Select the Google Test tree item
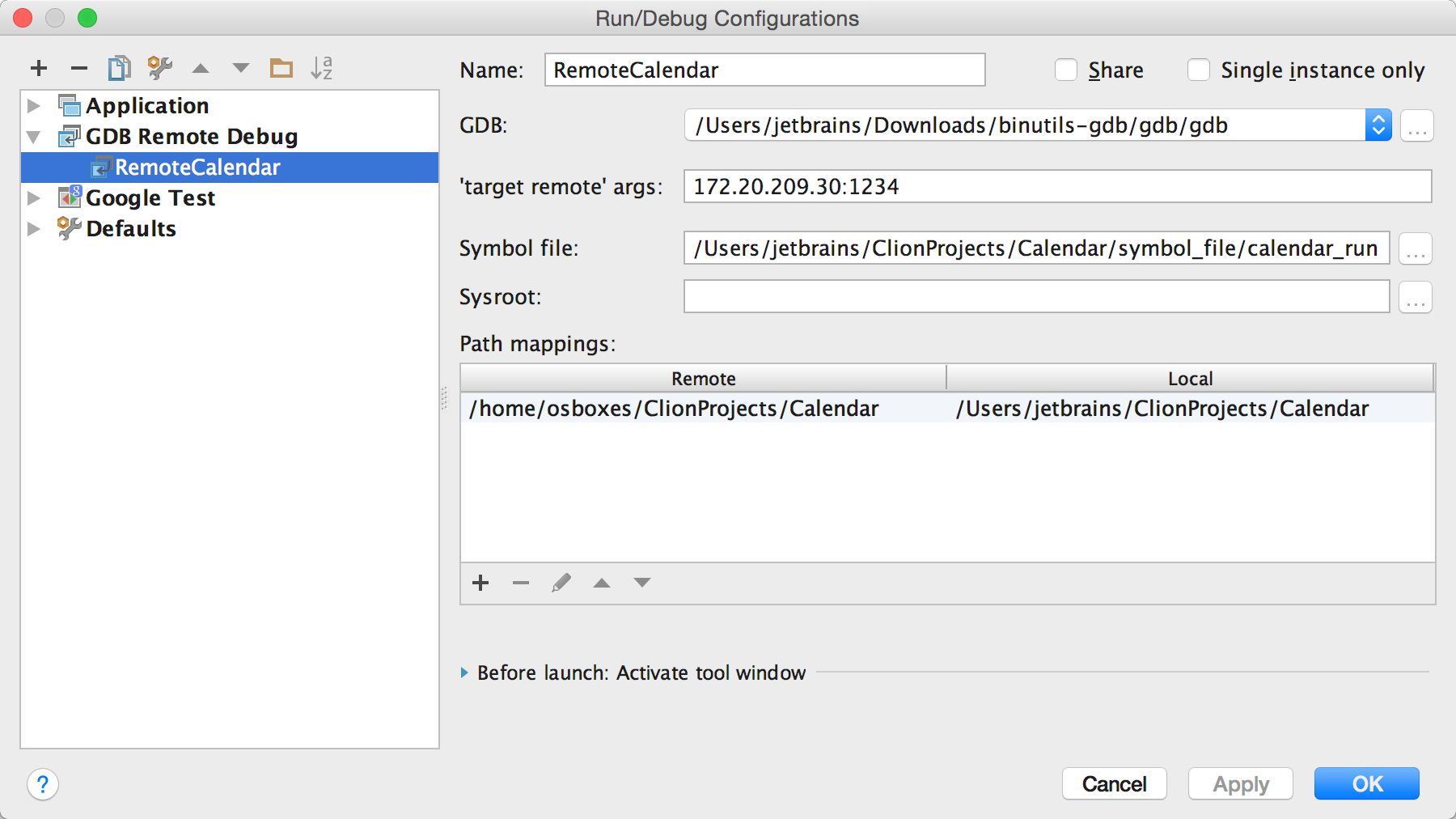The image size is (1456, 819). 150,198
